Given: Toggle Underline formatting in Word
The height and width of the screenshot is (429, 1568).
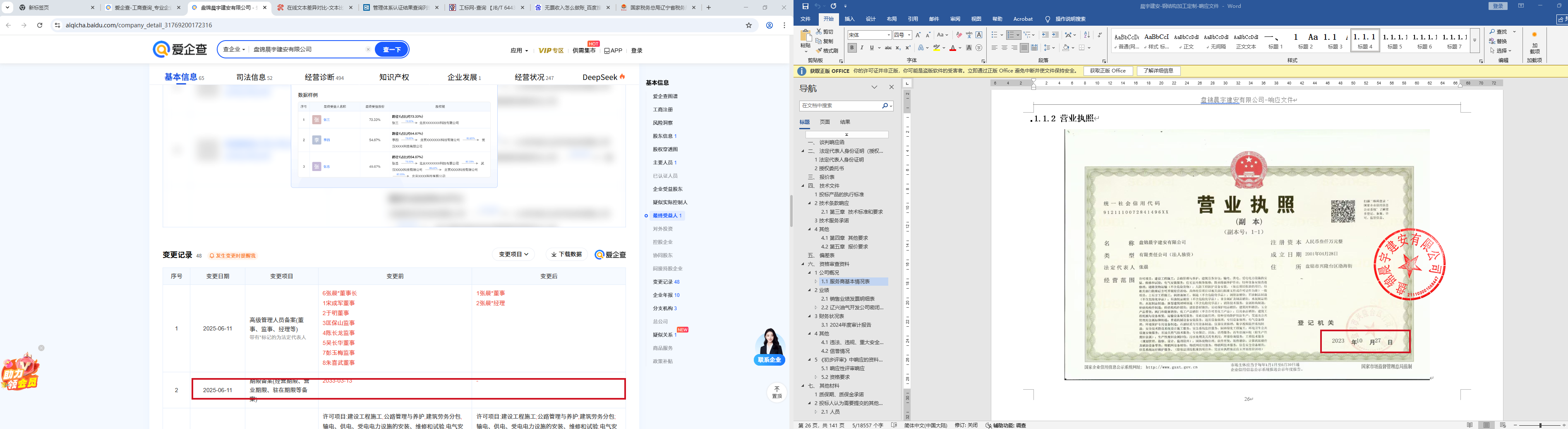Looking at the screenshot, I should (x=872, y=48).
